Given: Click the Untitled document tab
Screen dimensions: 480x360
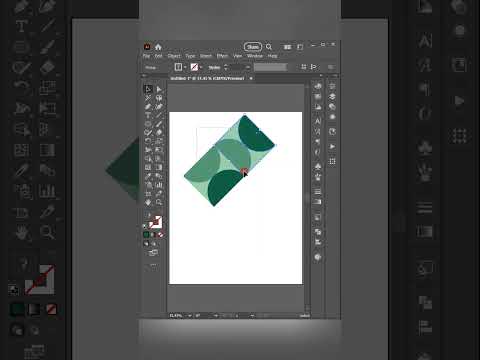Looking at the screenshot, I should pyautogui.click(x=207, y=78).
